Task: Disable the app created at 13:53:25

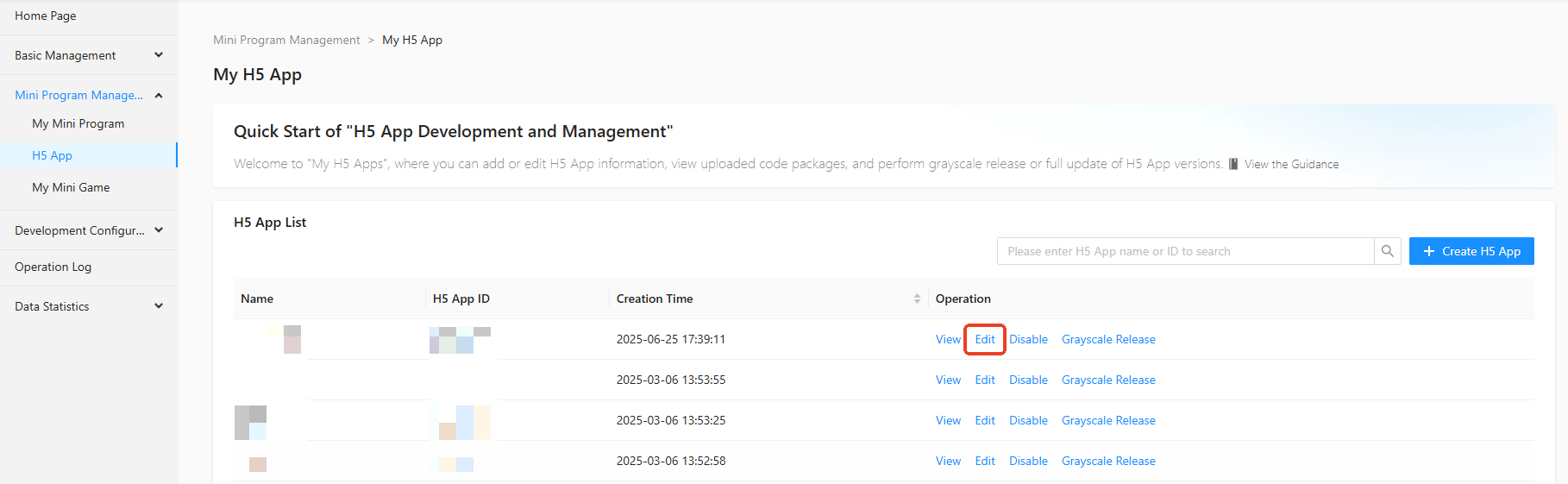Action: tap(1028, 420)
